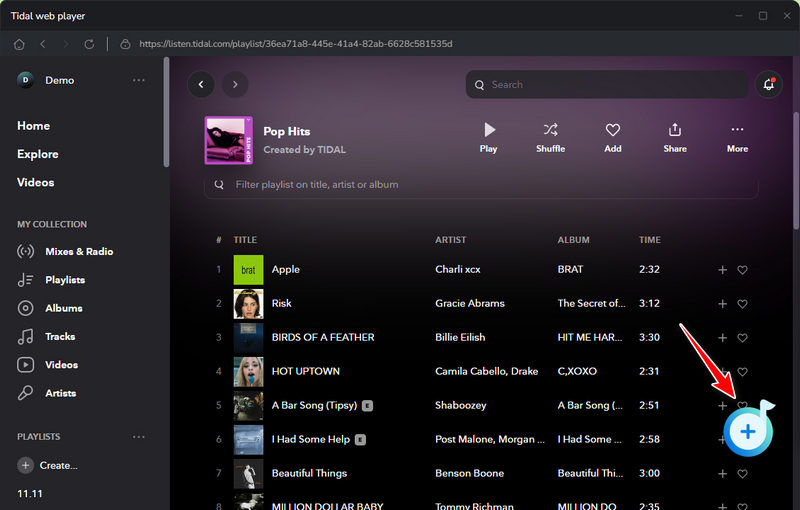Go back with the address bar back arrow
Screen dimensions: 800x510
click(x=43, y=44)
